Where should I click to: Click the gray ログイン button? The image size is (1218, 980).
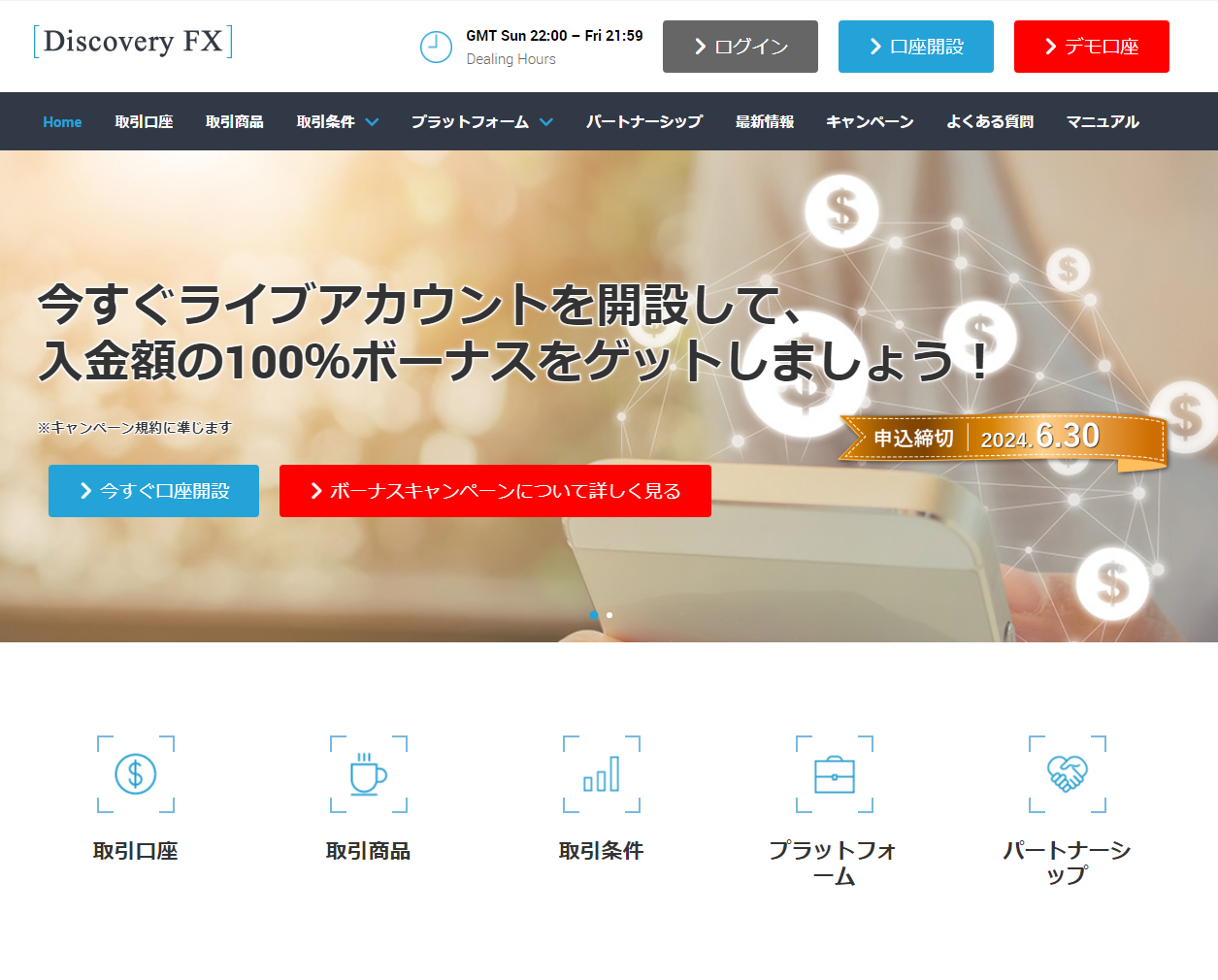coord(741,47)
